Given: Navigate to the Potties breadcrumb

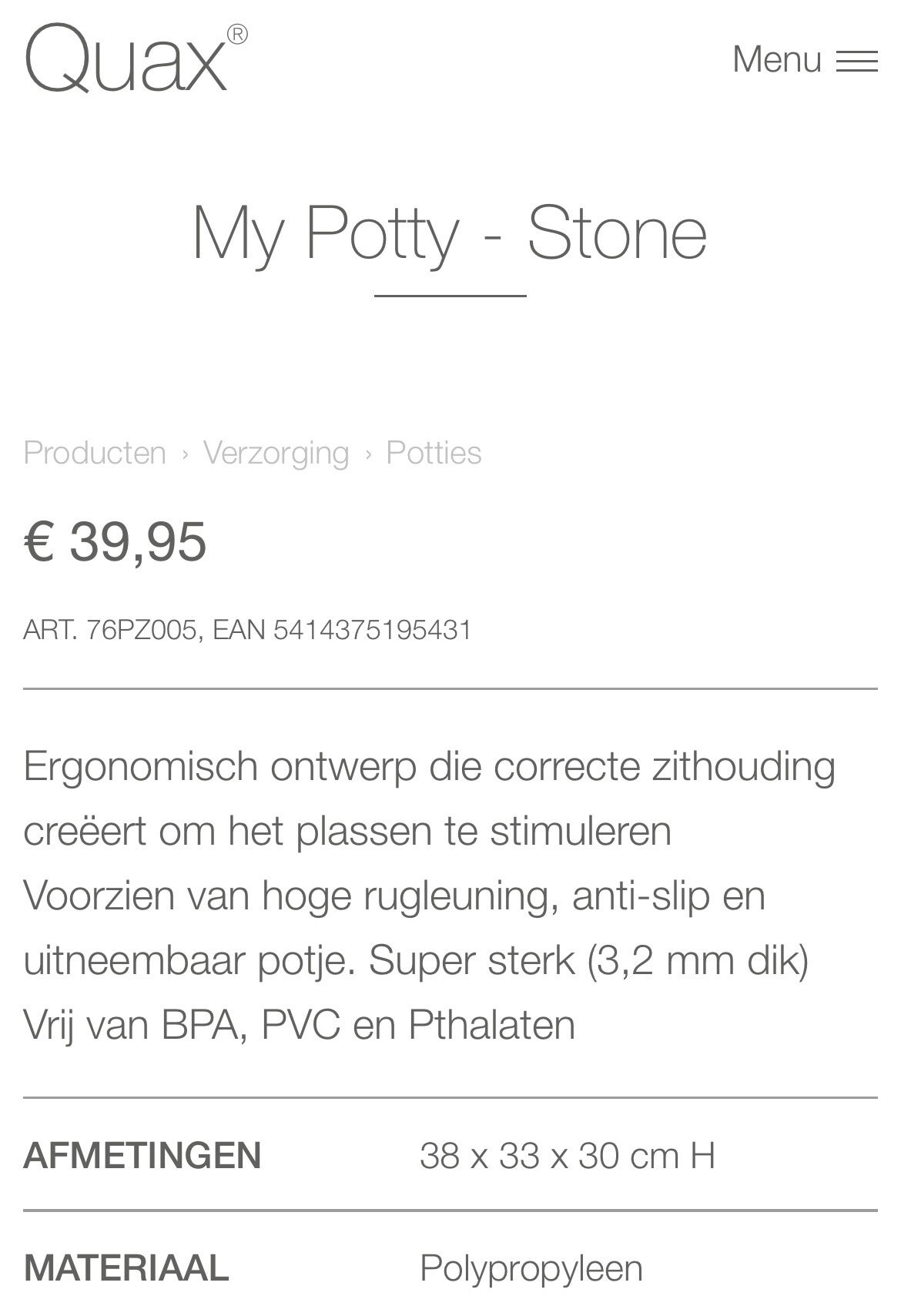Looking at the screenshot, I should click(x=434, y=453).
